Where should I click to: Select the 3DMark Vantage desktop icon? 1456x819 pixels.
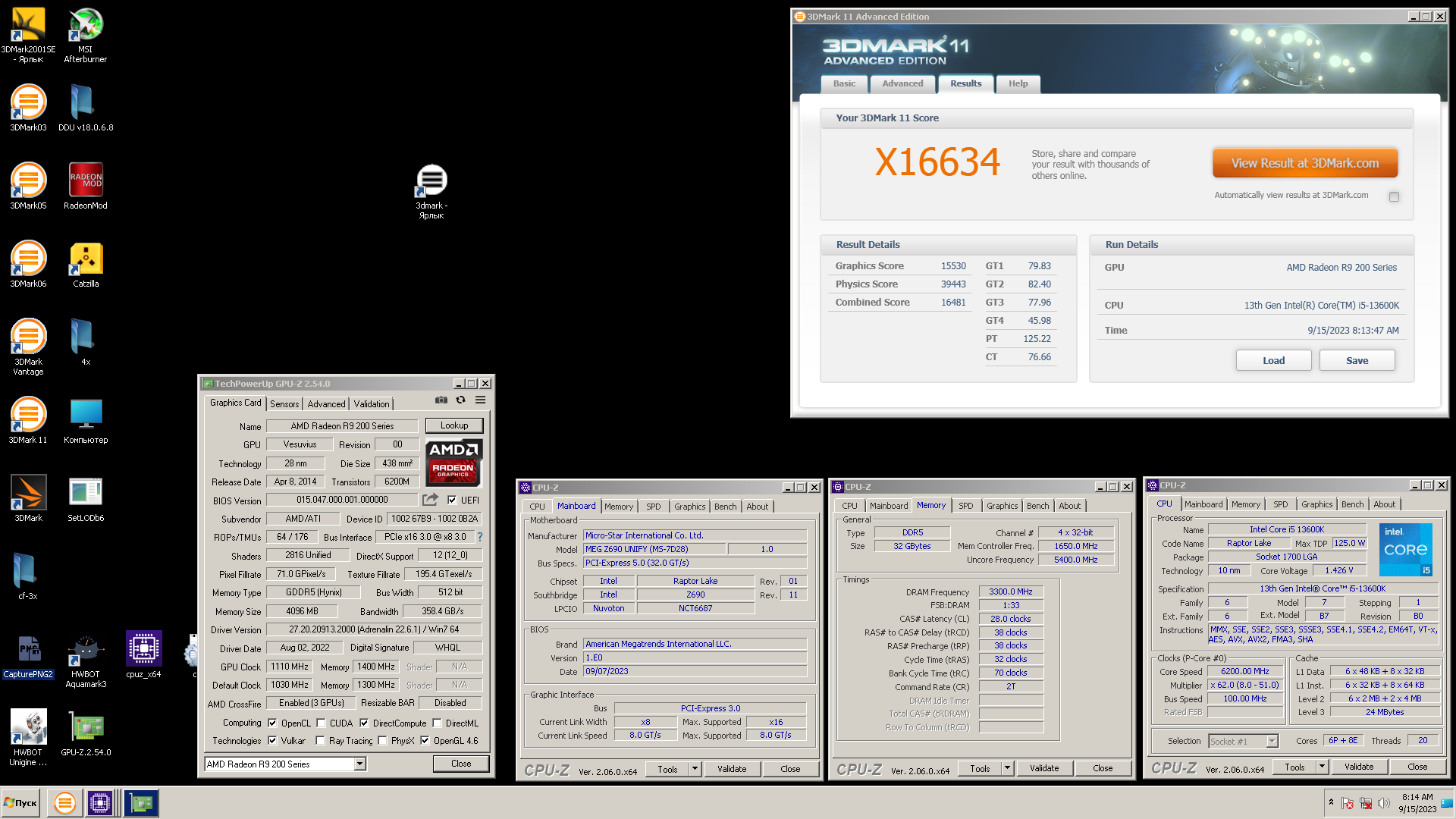[28, 347]
